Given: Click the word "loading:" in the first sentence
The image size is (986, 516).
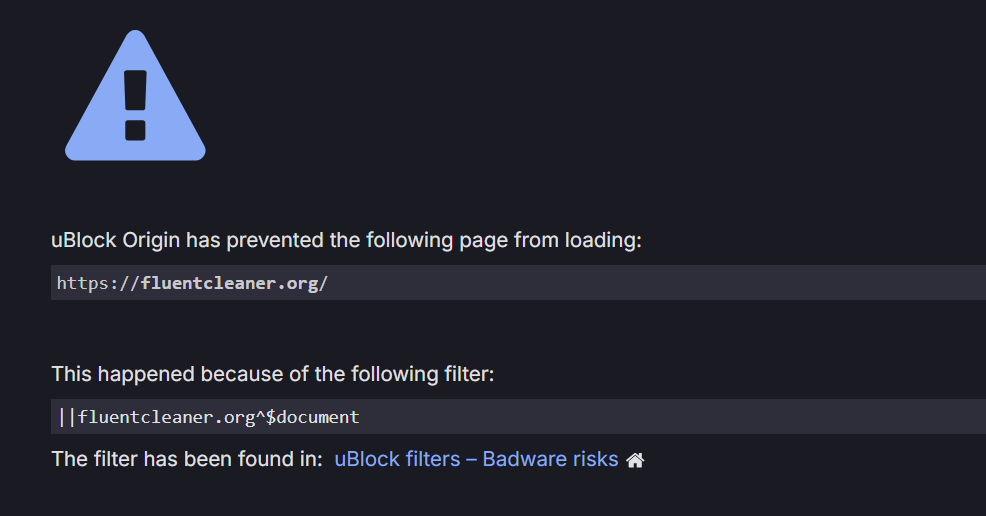Looking at the screenshot, I should [x=603, y=240].
